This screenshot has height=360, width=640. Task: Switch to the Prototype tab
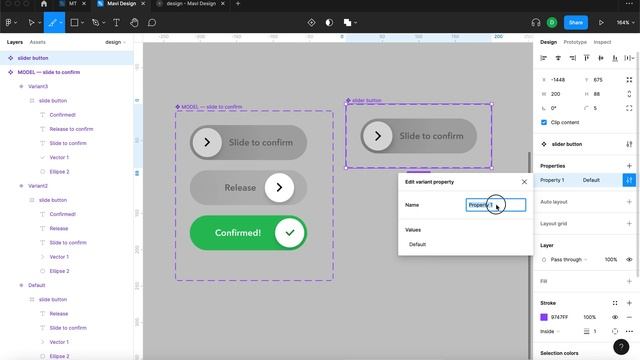[575, 42]
